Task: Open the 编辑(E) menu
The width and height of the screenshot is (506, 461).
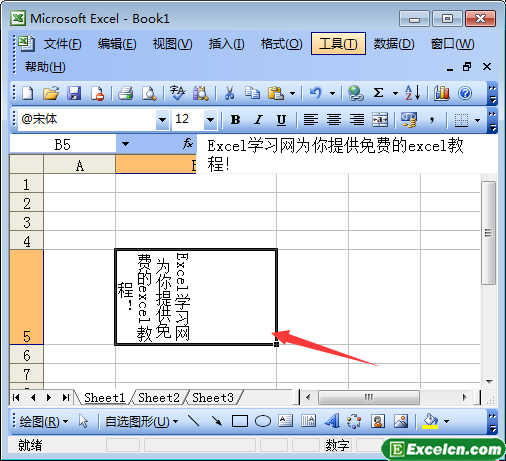Action: [x=117, y=44]
